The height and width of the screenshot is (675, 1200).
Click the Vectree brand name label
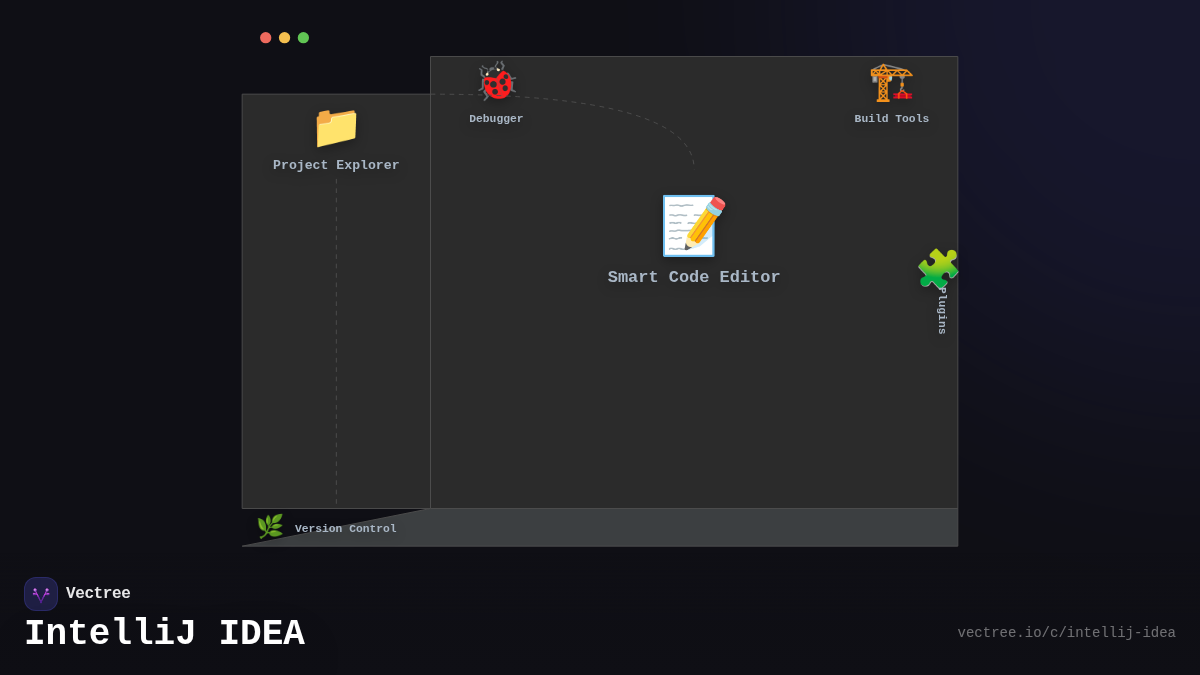tap(99, 593)
